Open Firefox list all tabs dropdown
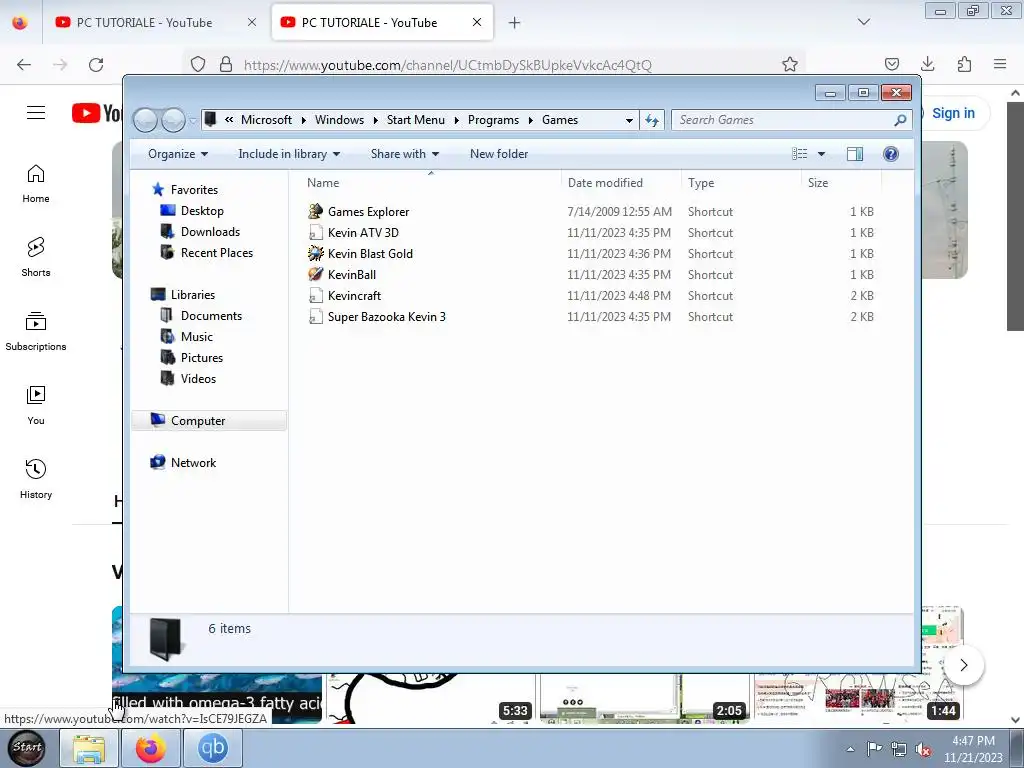The width and height of the screenshot is (1024, 768). coord(864,22)
